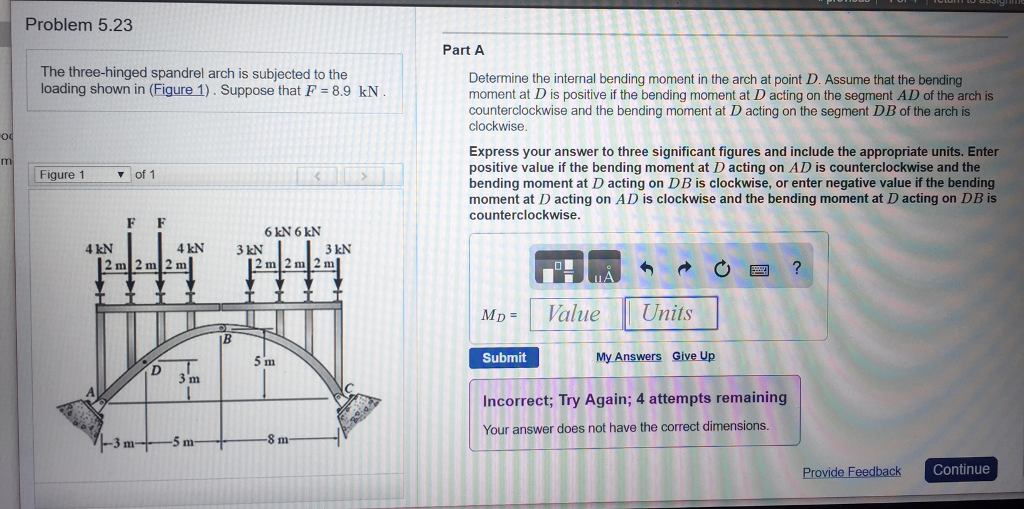Viewport: 1024px width, 509px height.
Task: Click the Units input field
Action: (x=671, y=313)
